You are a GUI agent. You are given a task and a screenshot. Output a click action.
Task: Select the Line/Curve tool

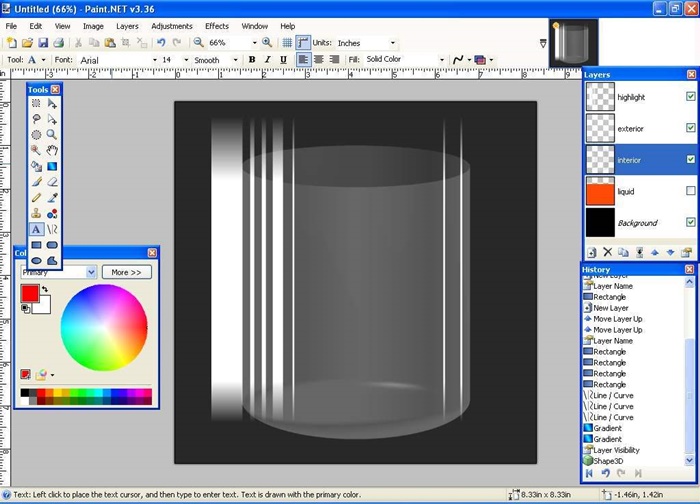click(52, 229)
